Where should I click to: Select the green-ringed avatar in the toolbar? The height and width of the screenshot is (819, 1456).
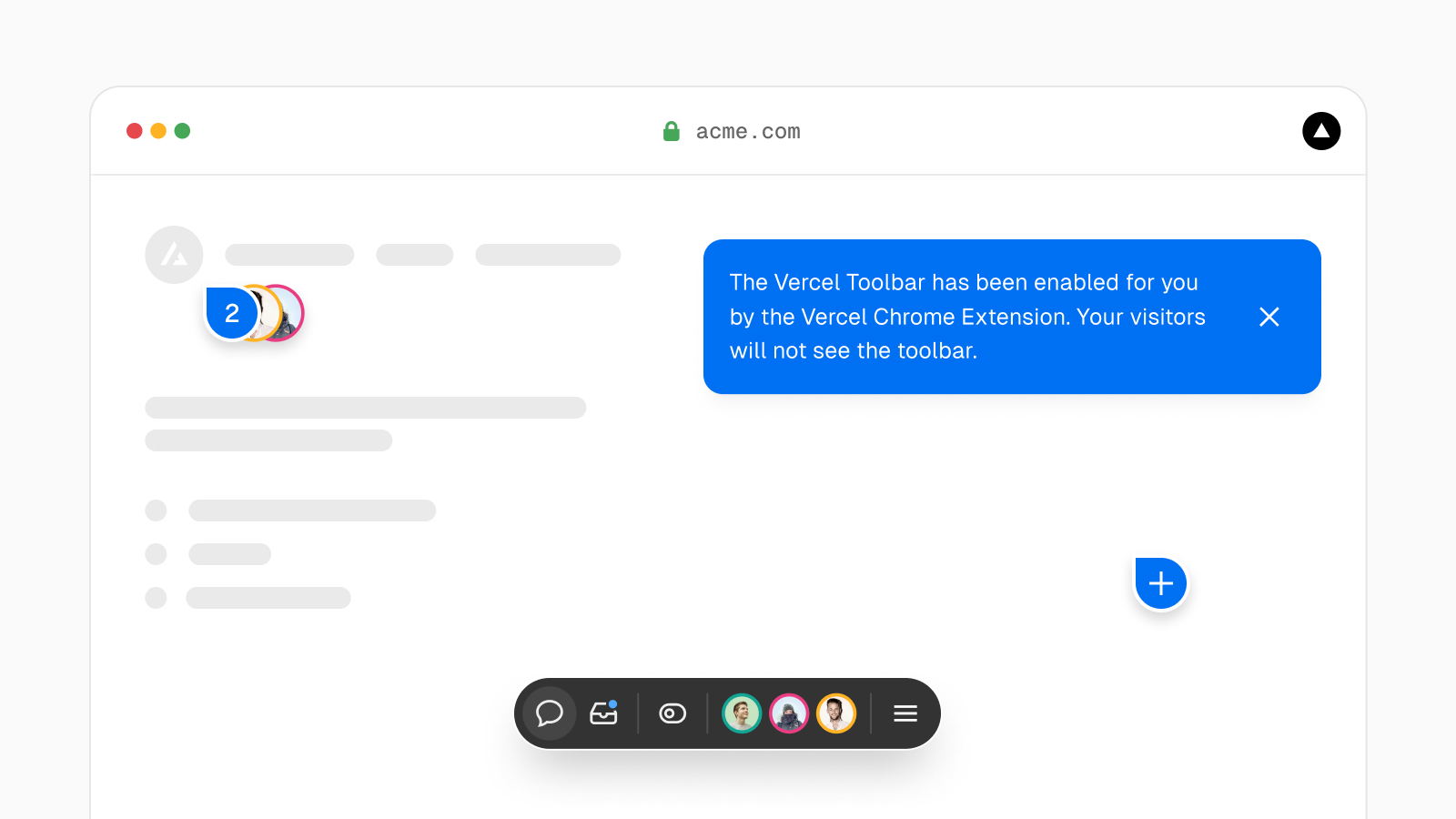(x=742, y=713)
